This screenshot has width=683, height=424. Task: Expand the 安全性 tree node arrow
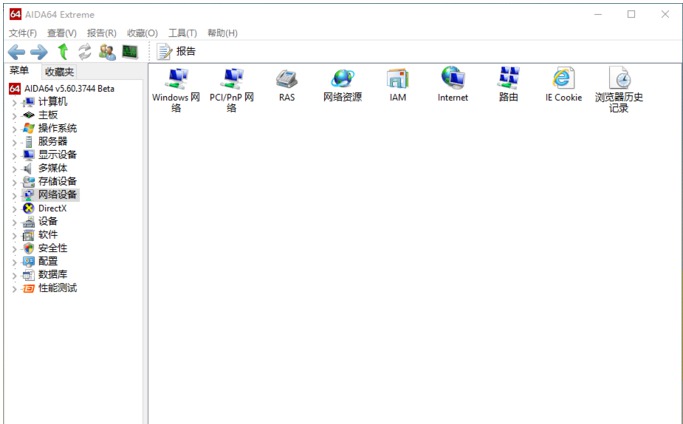(14, 249)
